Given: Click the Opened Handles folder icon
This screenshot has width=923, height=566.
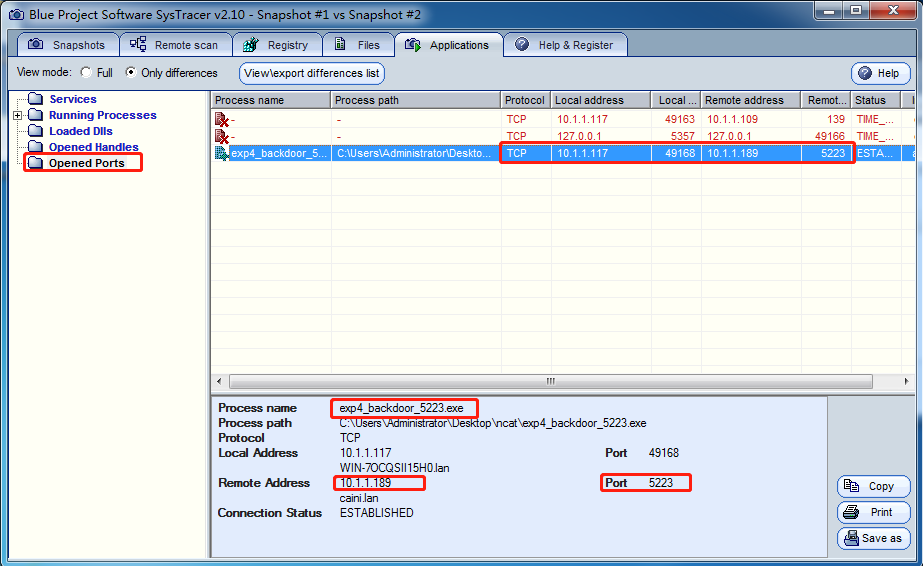Looking at the screenshot, I should tap(36, 147).
